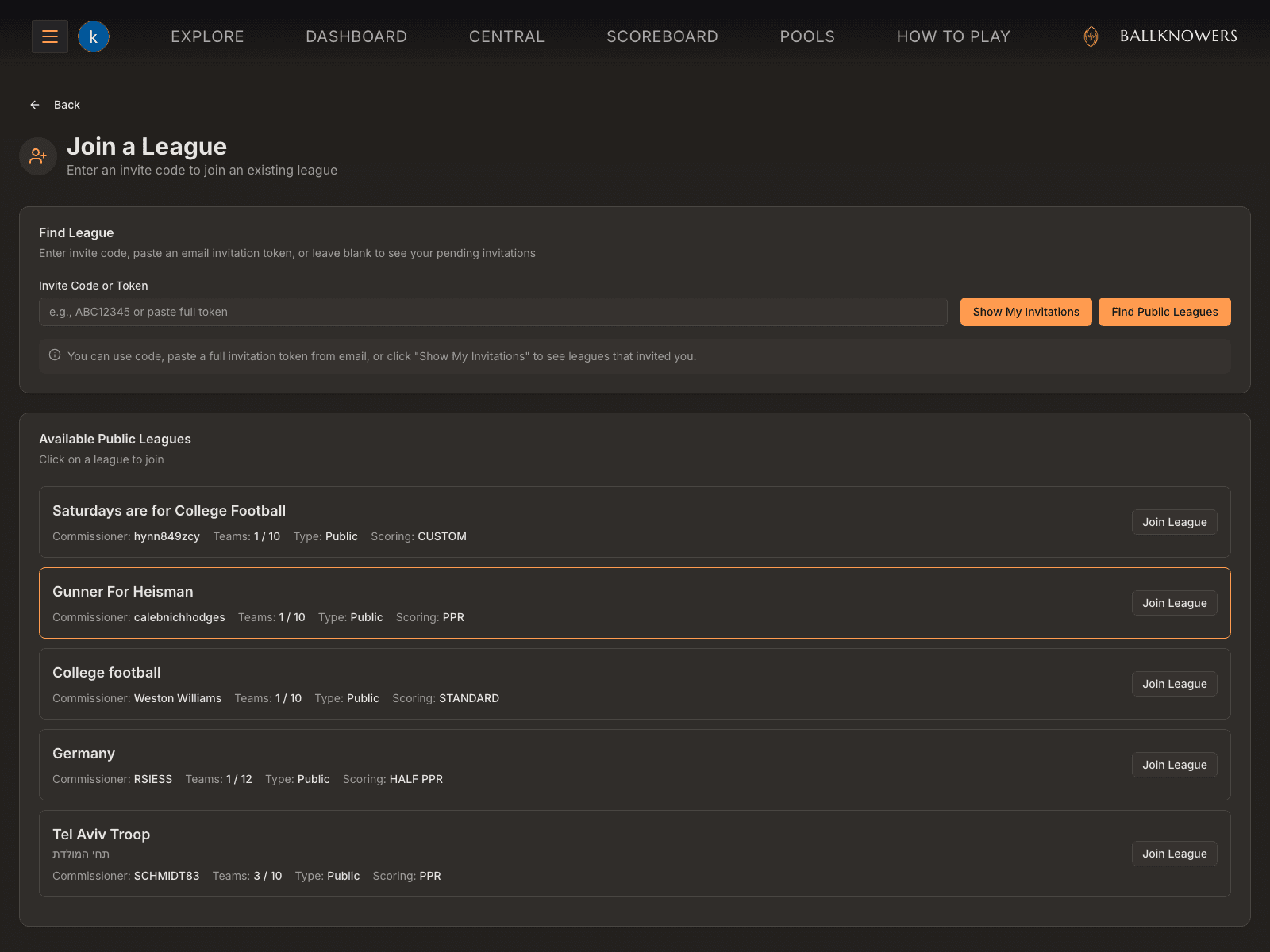Select the Tel Aviv Troop league title
1270x952 pixels.
(101, 835)
